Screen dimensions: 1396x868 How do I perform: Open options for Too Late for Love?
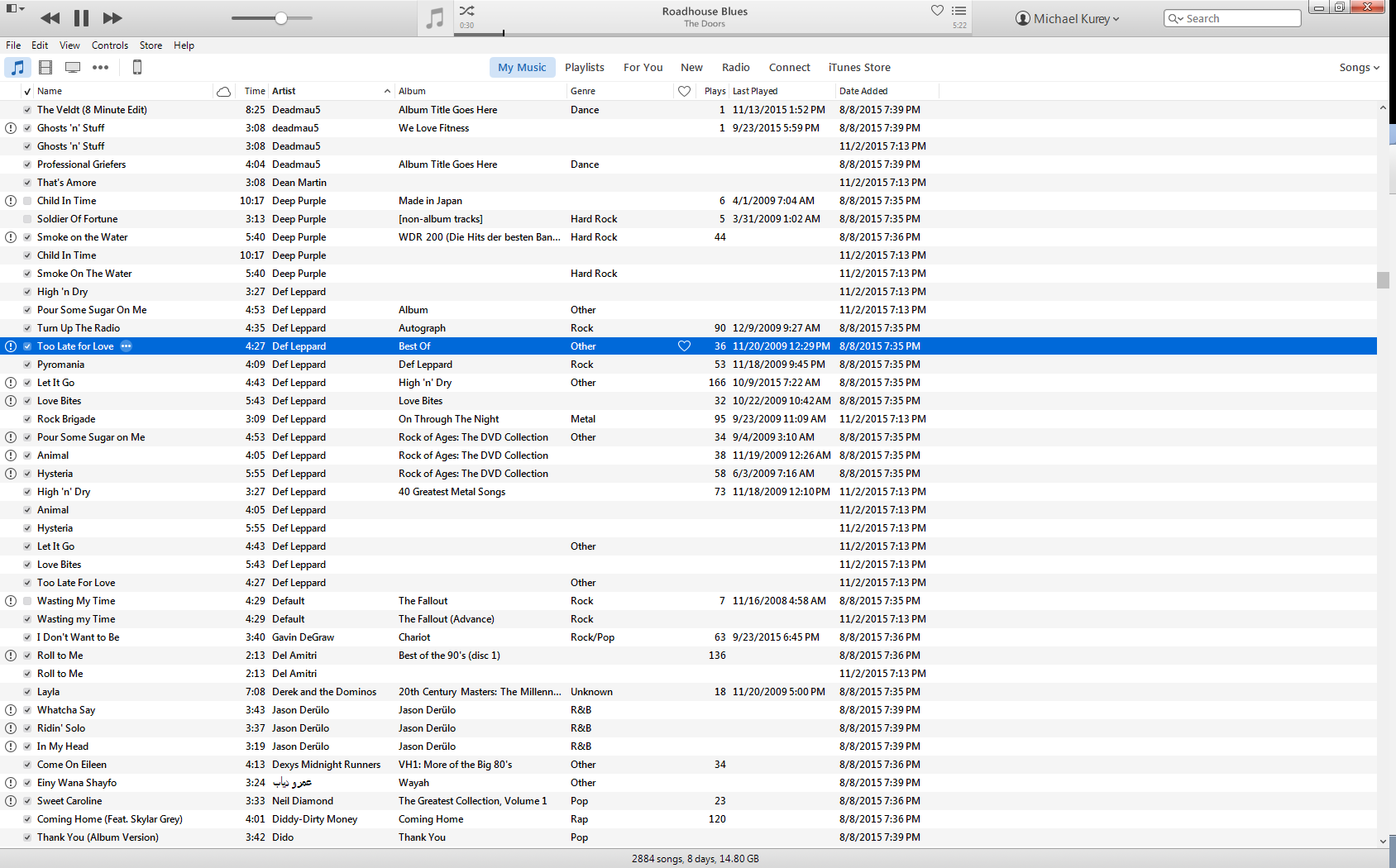[x=126, y=346]
